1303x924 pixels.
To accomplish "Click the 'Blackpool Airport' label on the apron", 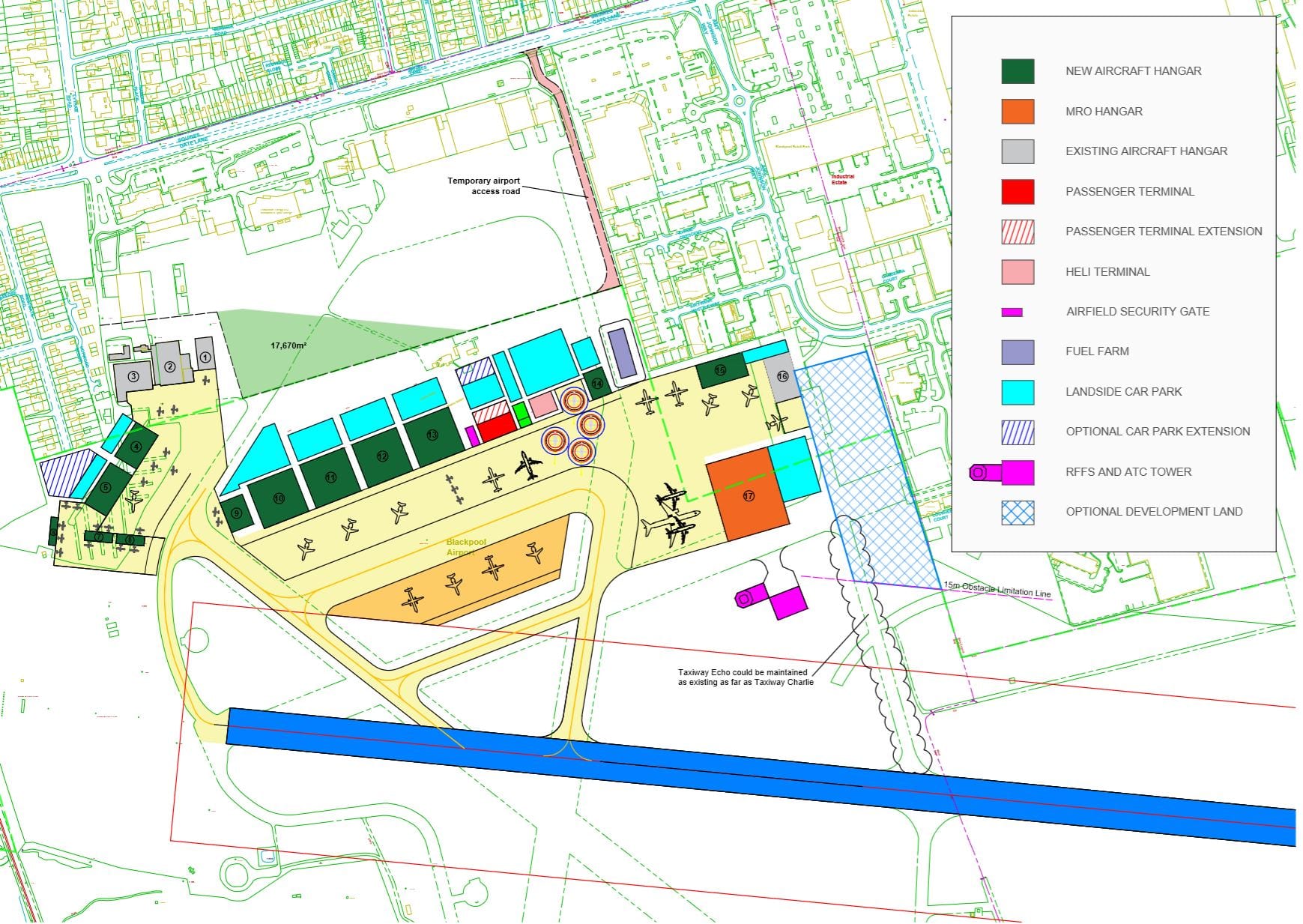I will pyautogui.click(x=465, y=547).
